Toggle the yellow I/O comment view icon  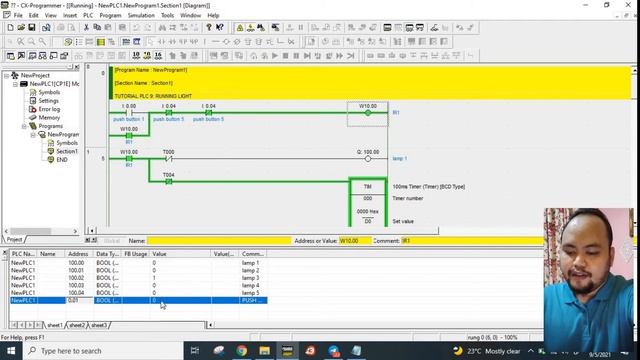pos(100,42)
